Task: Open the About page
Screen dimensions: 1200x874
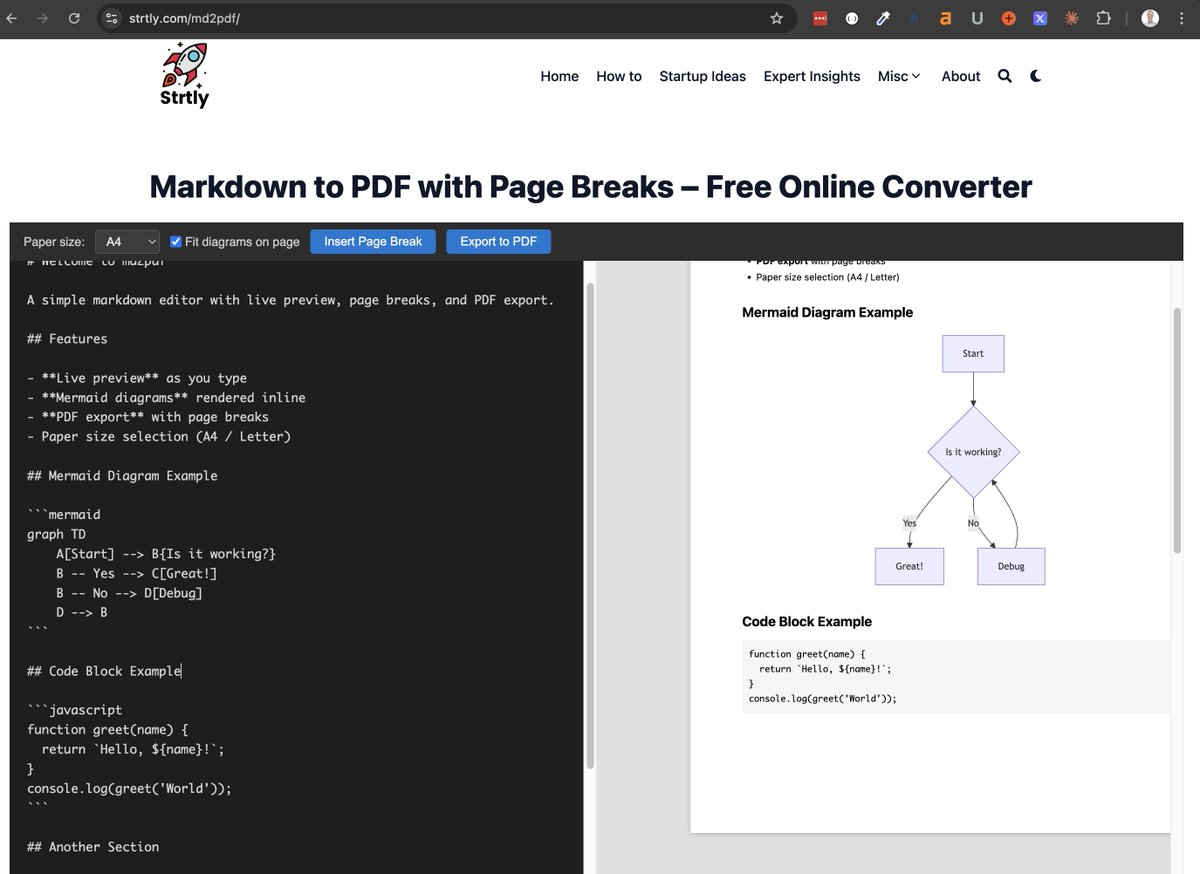Action: [x=961, y=76]
